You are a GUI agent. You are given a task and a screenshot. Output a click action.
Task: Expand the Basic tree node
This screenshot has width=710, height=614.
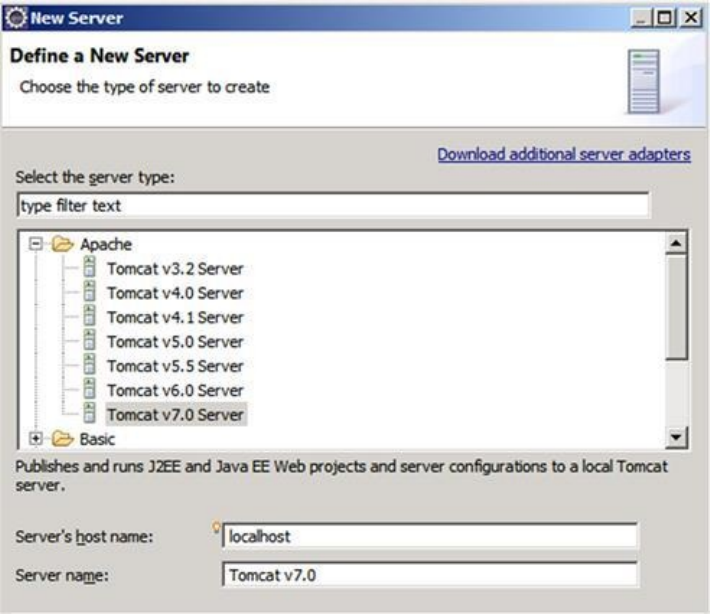click(35, 438)
